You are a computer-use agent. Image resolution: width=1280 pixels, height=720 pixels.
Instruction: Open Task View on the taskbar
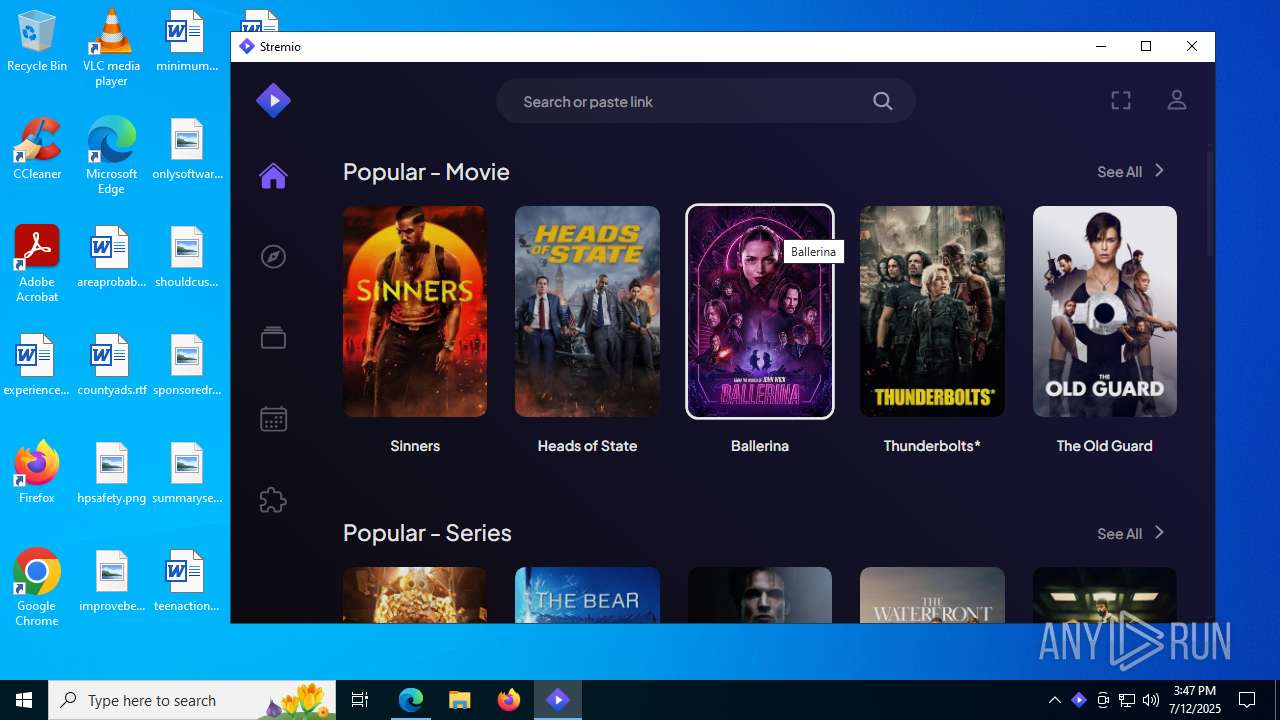tap(360, 700)
